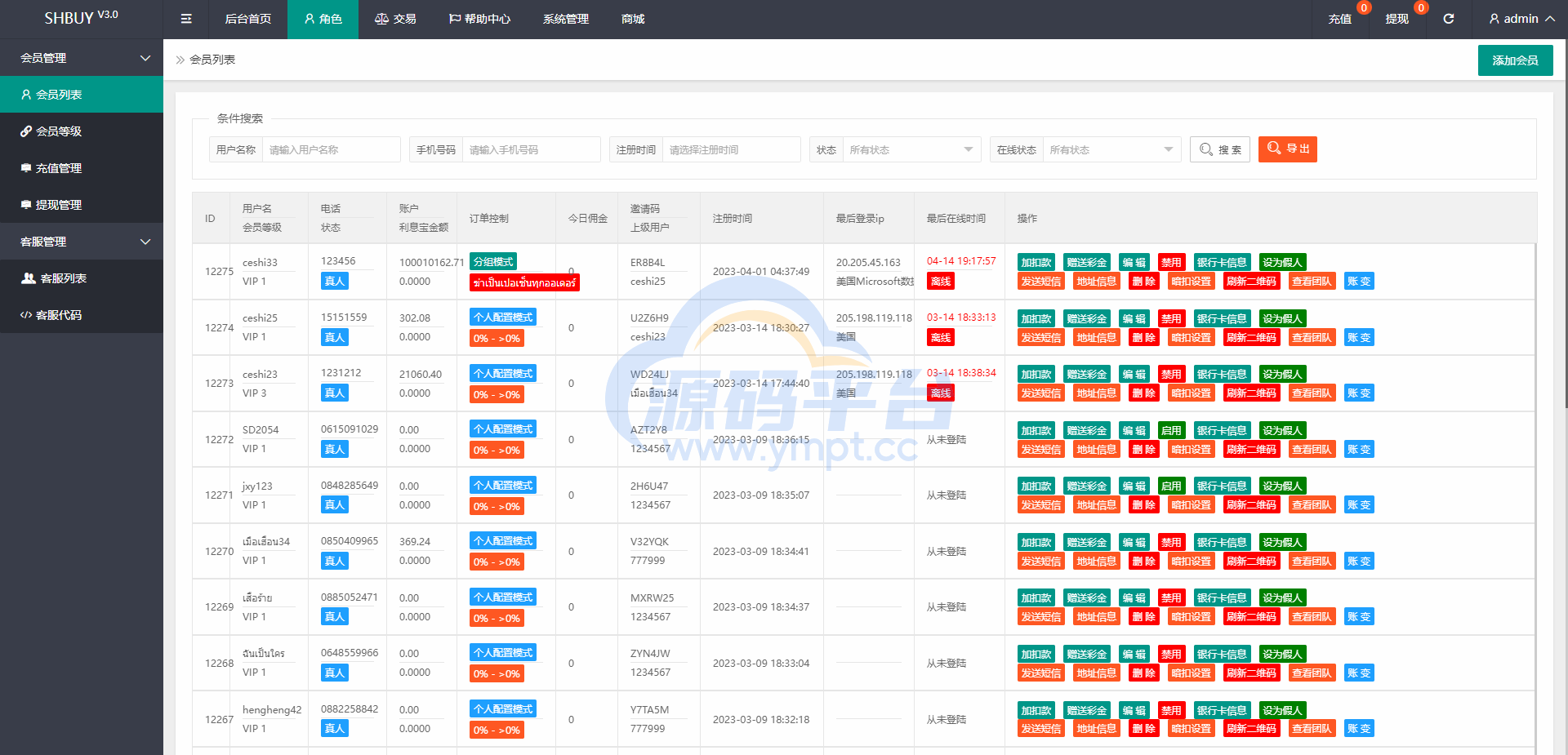The height and width of the screenshot is (755, 1568).
Task: Click the SHBUY V3.0 logo
Action: pos(81,18)
